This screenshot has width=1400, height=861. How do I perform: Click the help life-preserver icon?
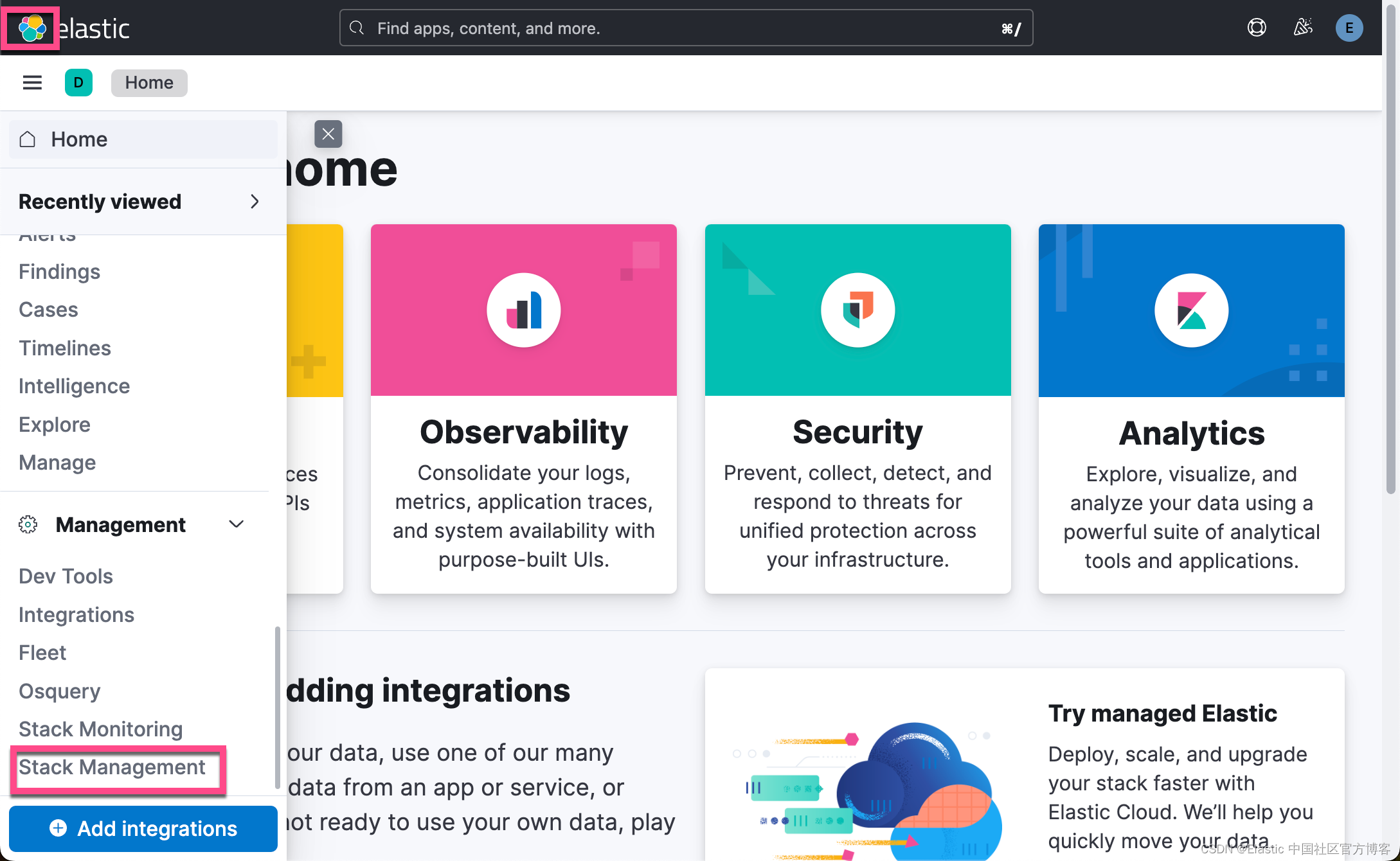[1257, 28]
